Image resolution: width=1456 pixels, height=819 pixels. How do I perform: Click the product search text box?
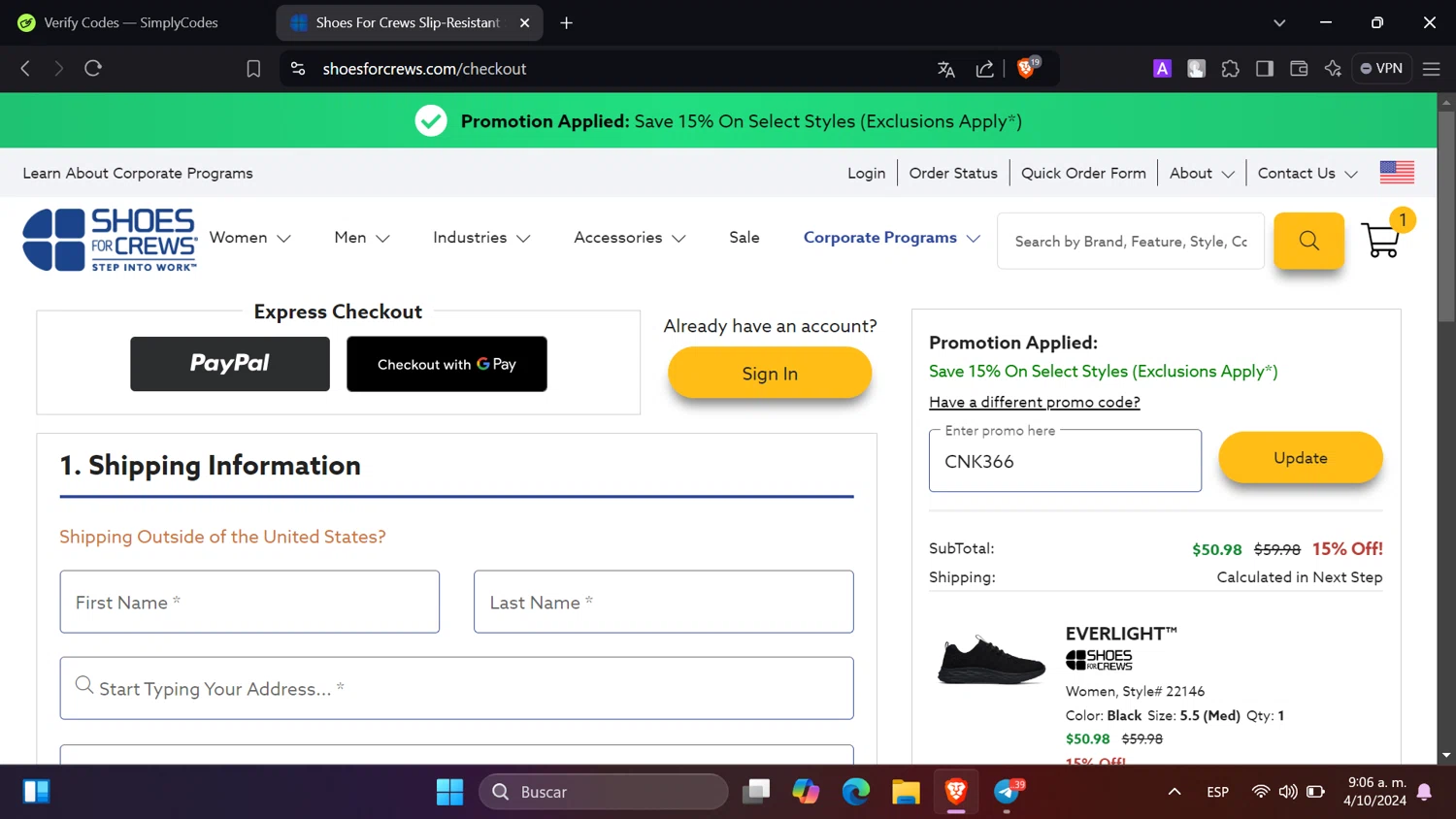[x=1131, y=241]
